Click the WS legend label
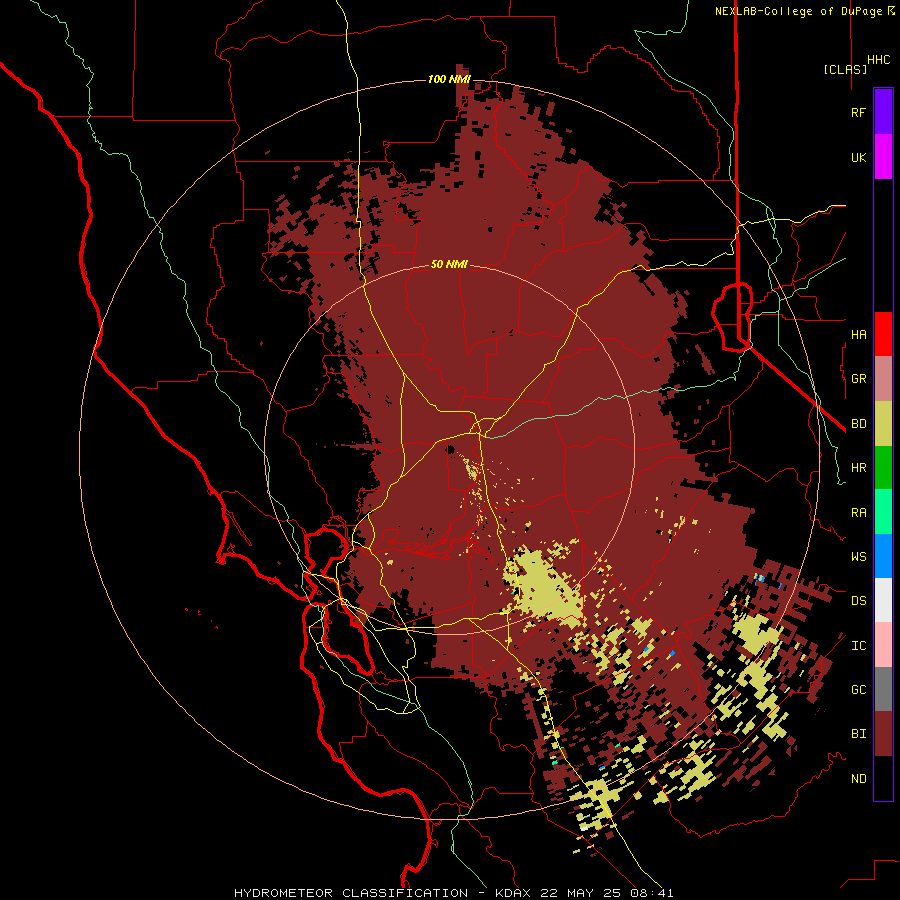 [x=858, y=556]
